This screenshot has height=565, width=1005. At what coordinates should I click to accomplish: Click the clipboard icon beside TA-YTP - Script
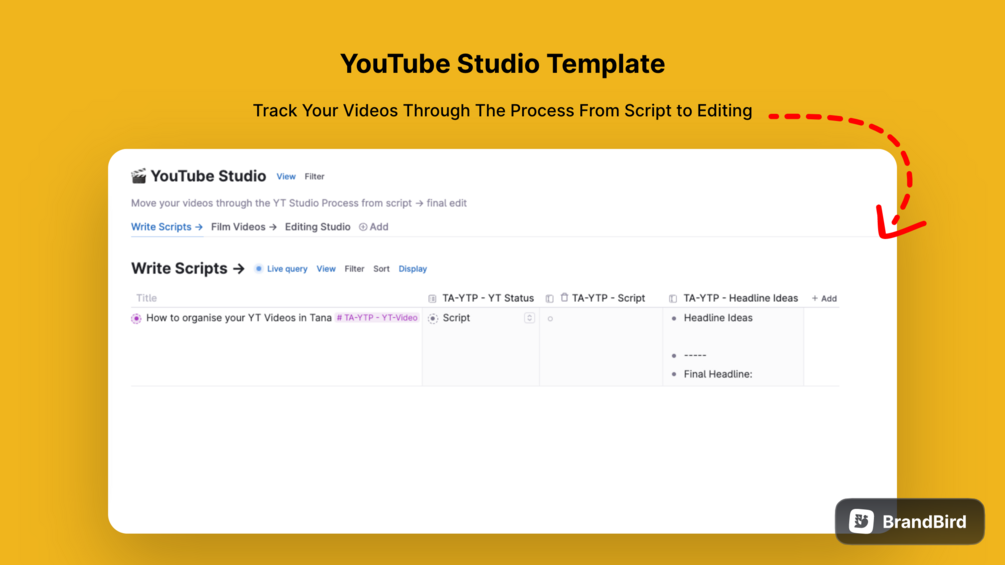coord(564,297)
